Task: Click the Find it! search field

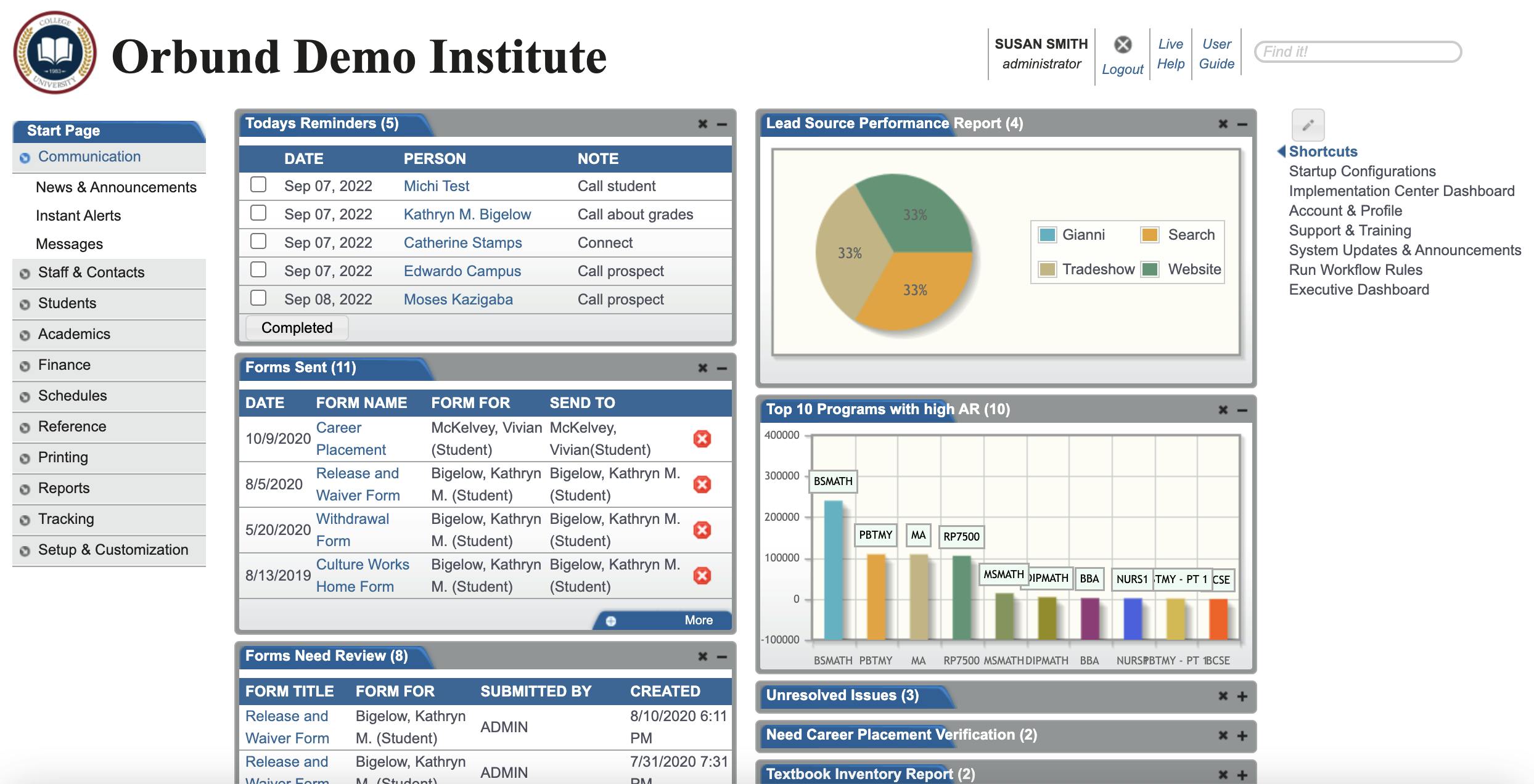Action: pos(1357,52)
